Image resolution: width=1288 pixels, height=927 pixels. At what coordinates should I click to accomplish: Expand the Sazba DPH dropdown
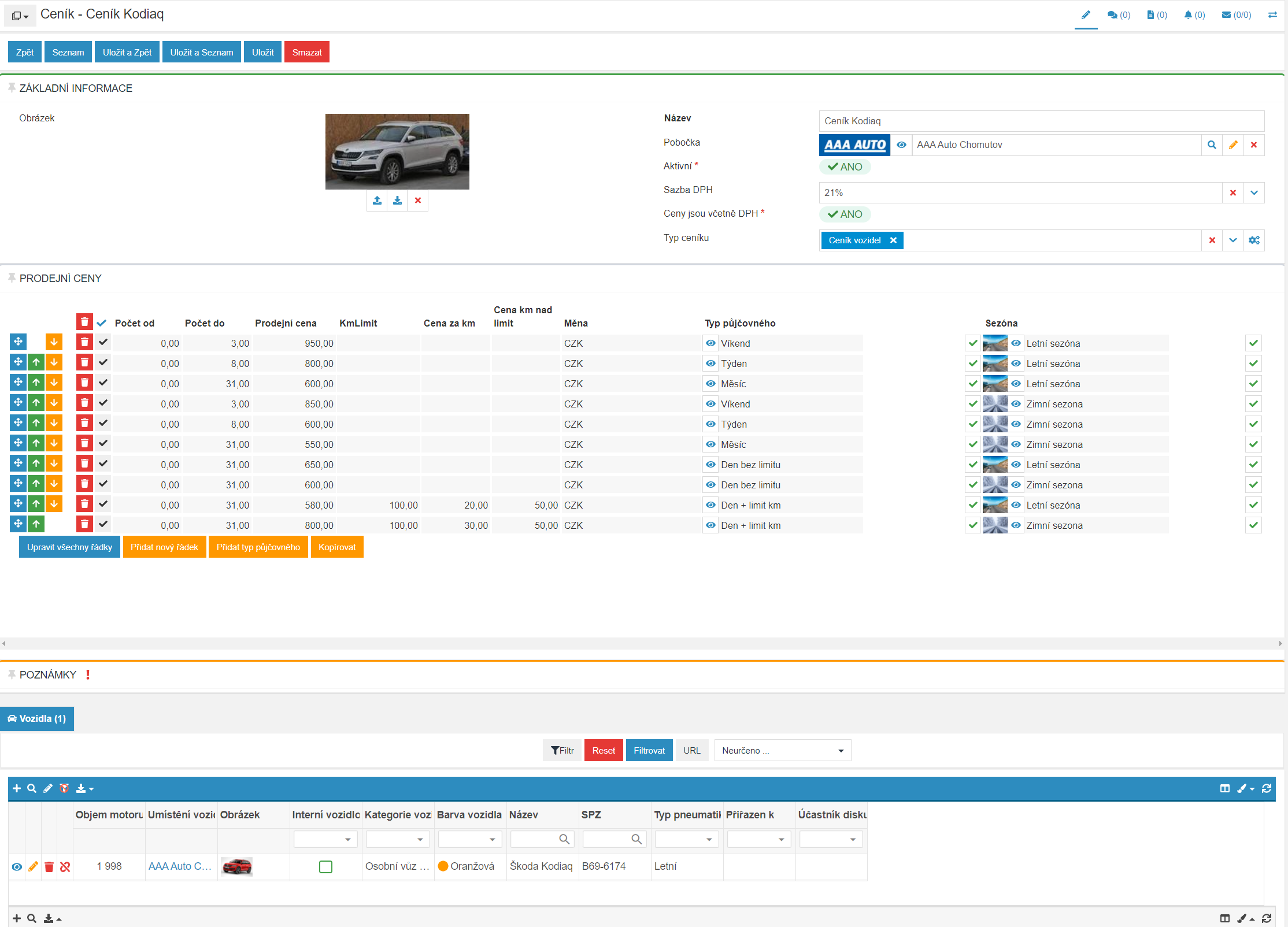1254,193
